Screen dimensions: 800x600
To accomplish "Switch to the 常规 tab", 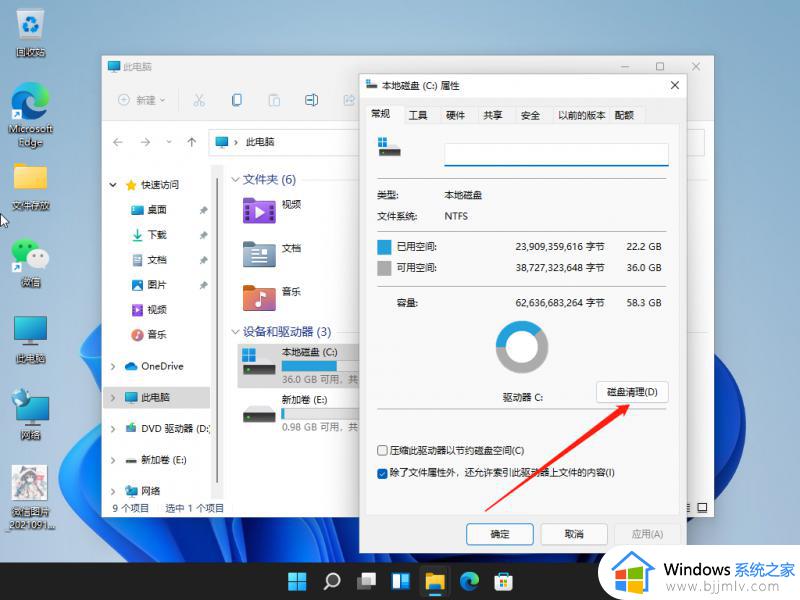I will tap(381, 114).
